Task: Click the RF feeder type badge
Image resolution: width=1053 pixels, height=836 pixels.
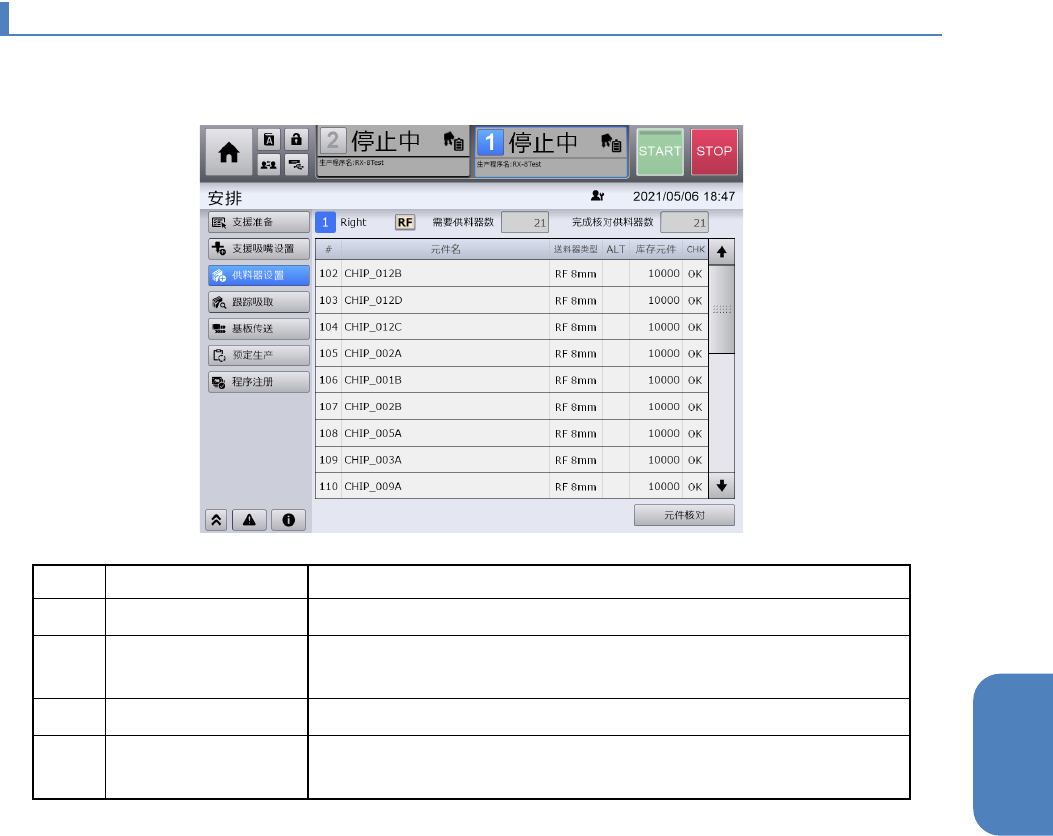Action: pos(405,222)
